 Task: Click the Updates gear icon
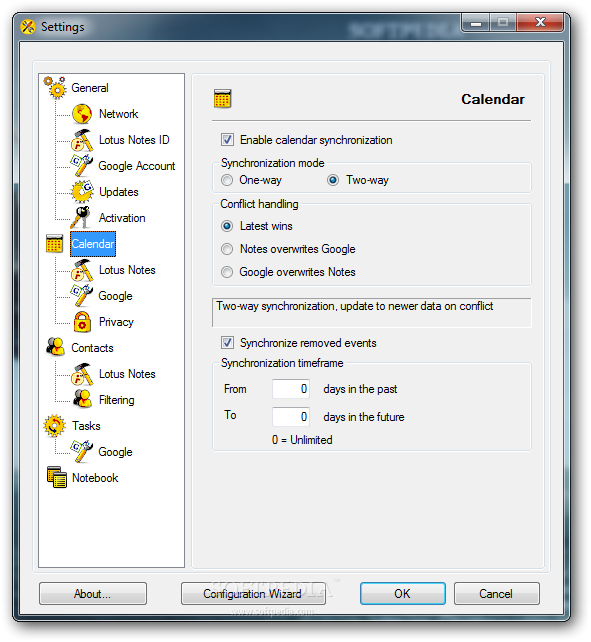click(82, 192)
